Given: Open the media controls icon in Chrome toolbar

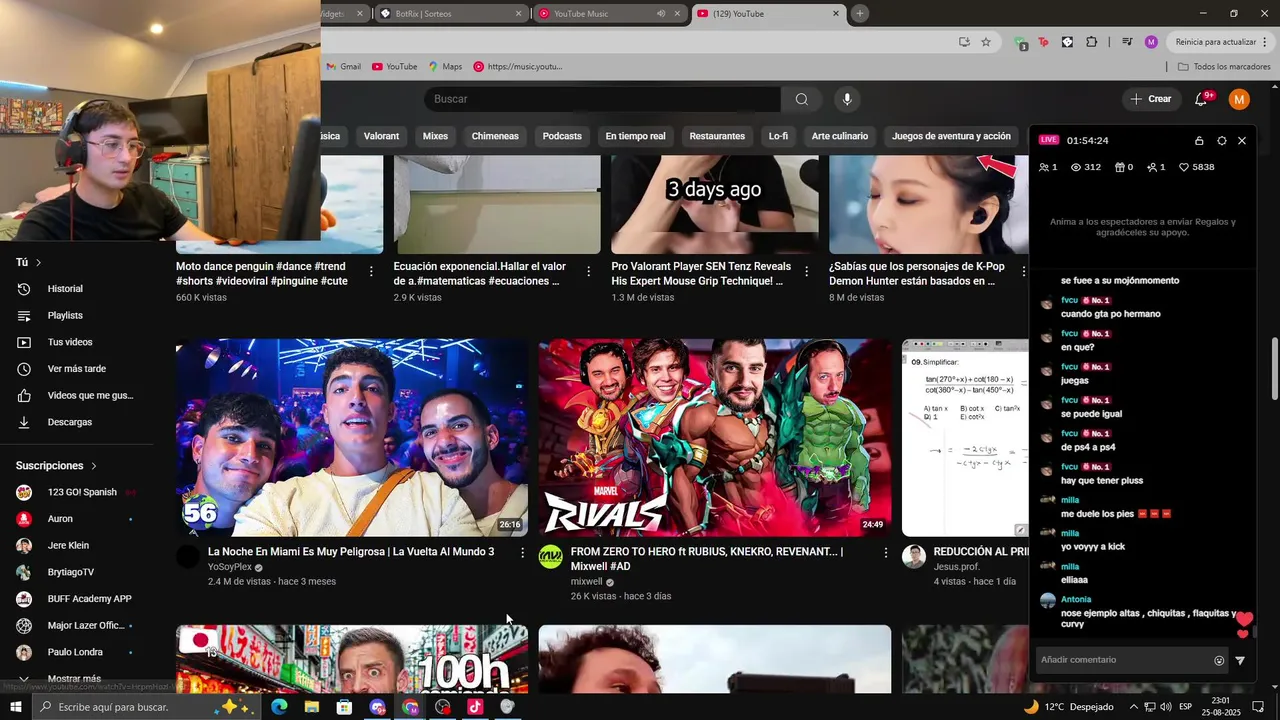Looking at the screenshot, I should [x=1127, y=42].
